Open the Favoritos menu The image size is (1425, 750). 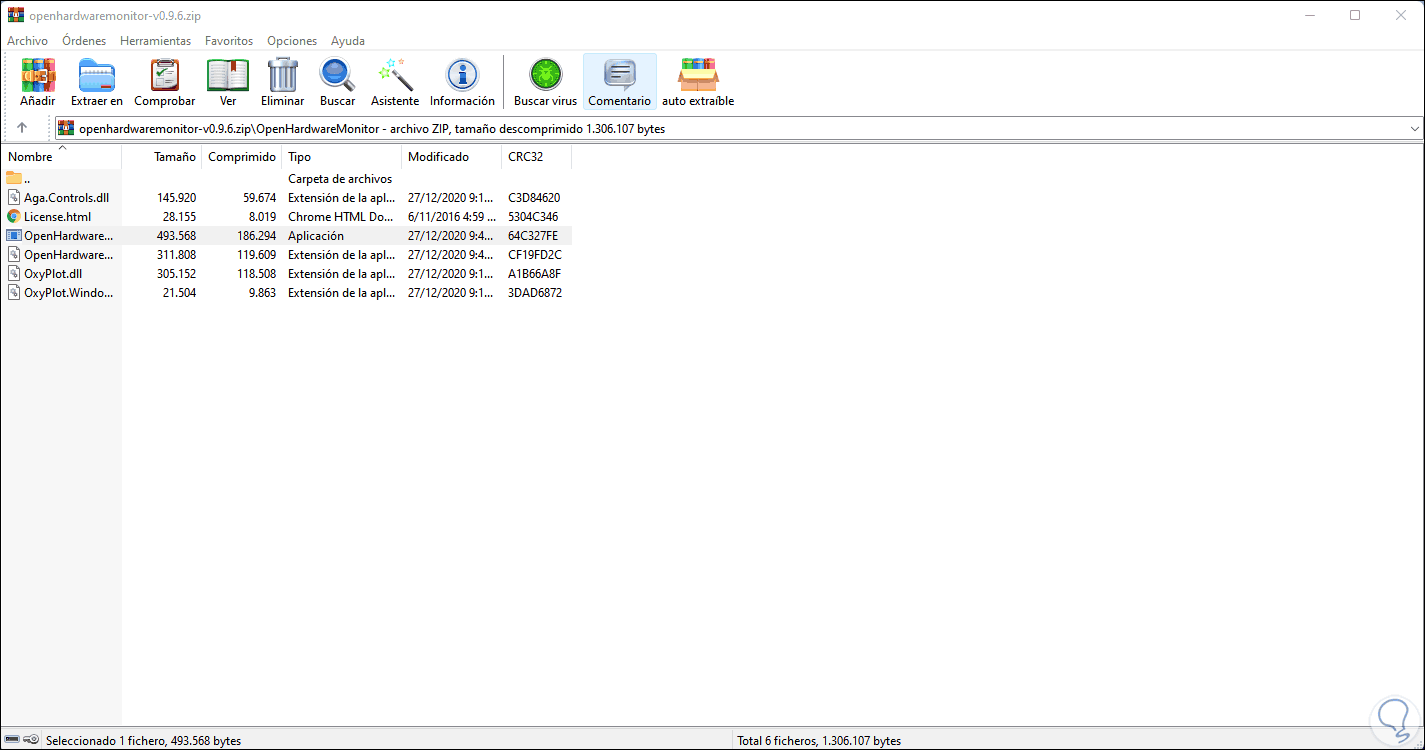point(229,41)
